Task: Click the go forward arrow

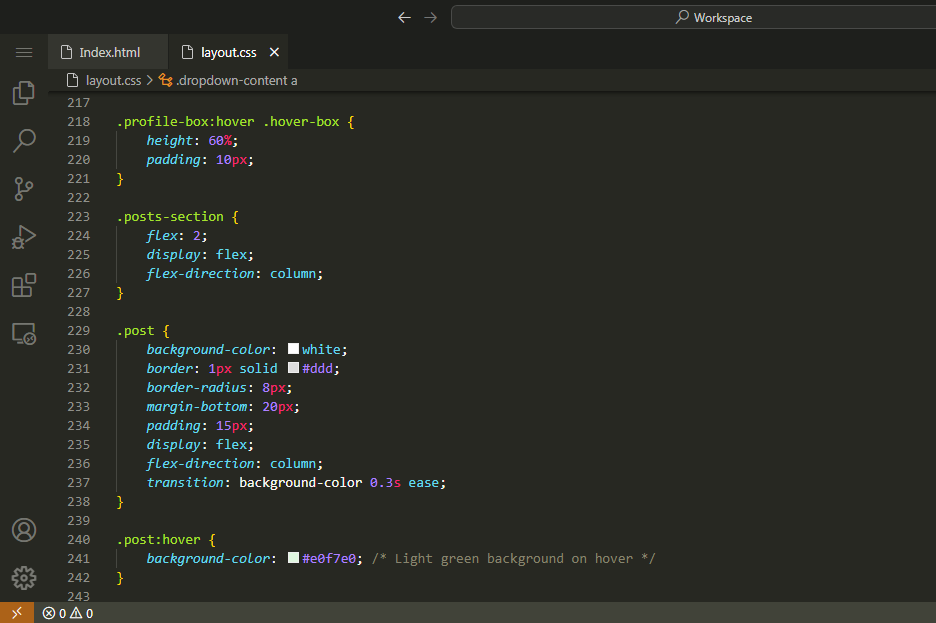Action: [430, 17]
